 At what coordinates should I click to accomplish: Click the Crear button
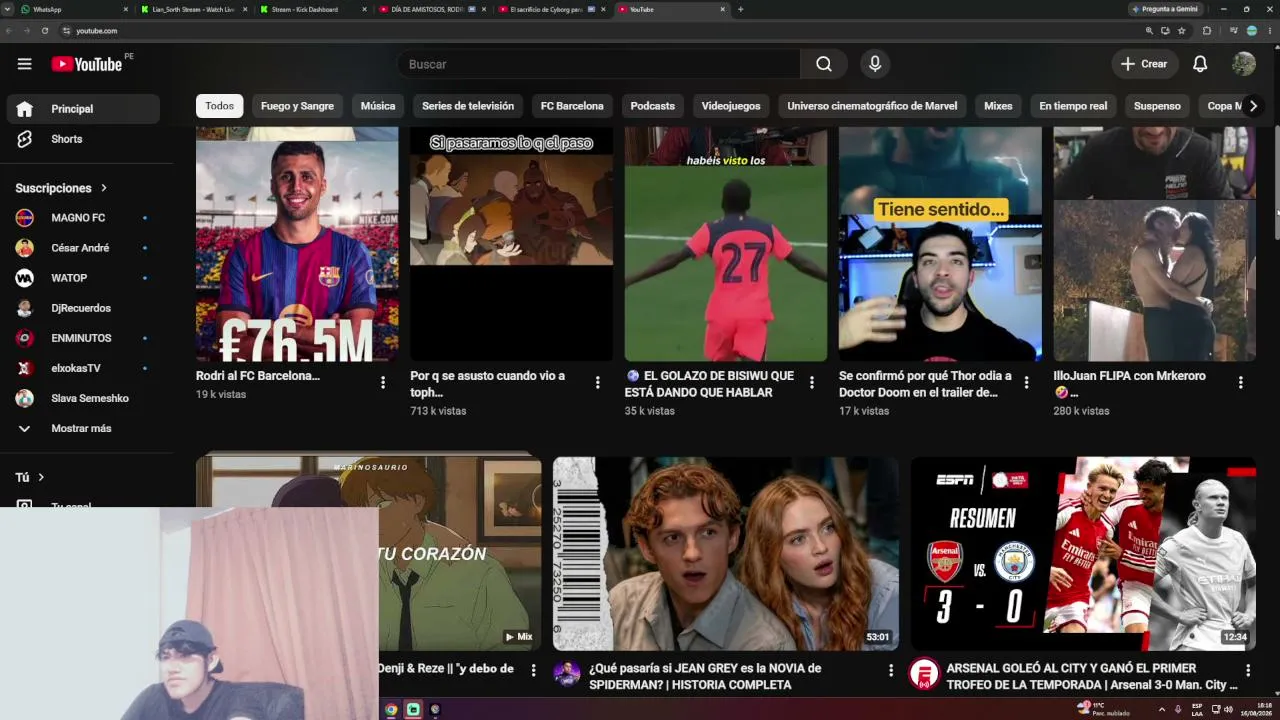[x=1144, y=64]
